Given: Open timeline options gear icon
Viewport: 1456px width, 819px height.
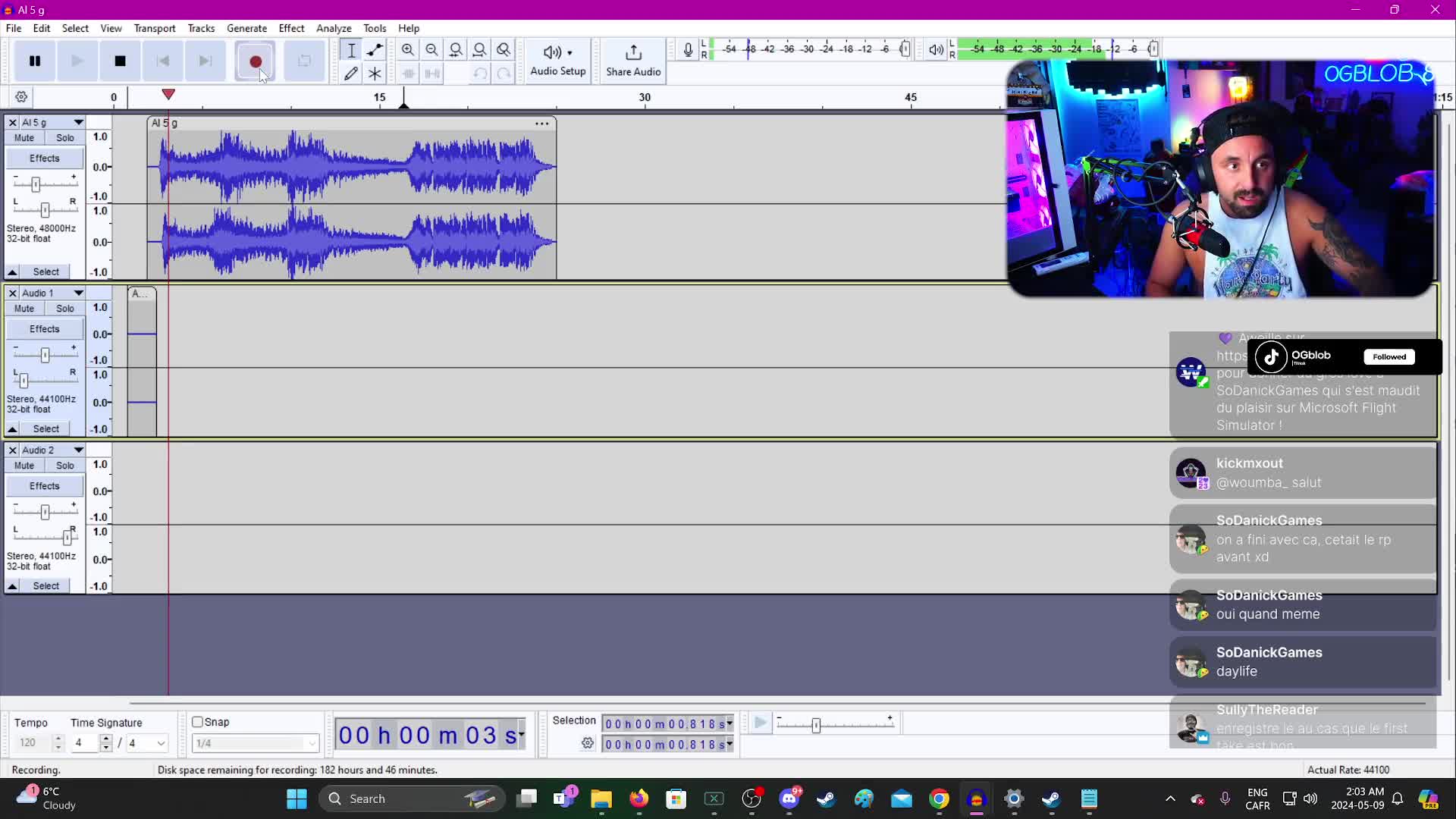Looking at the screenshot, I should (21, 97).
